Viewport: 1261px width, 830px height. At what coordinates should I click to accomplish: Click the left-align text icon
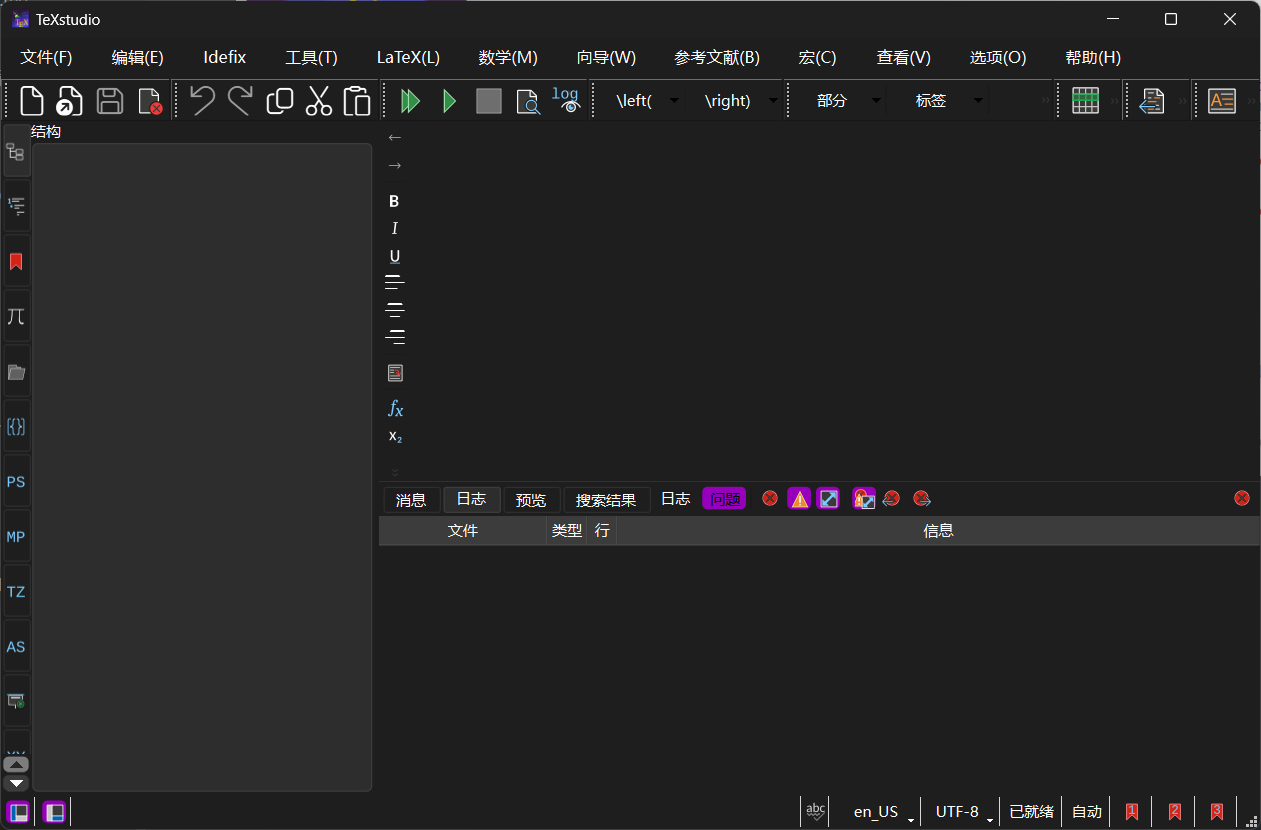[394, 283]
